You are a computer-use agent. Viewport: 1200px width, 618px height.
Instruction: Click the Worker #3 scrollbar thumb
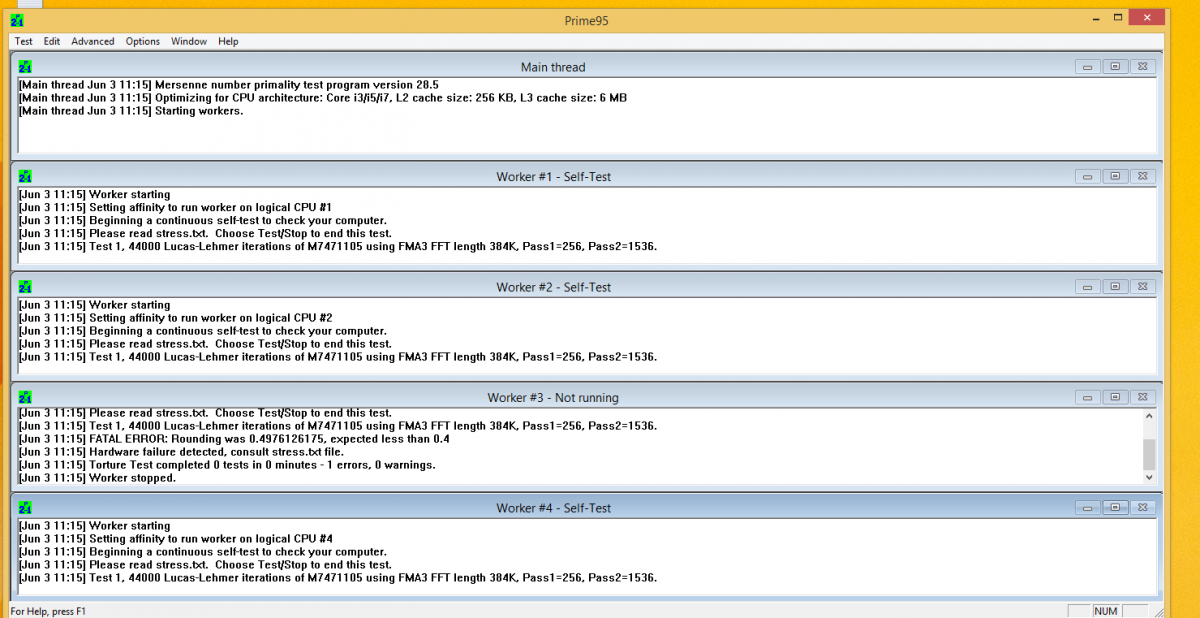tap(1149, 454)
